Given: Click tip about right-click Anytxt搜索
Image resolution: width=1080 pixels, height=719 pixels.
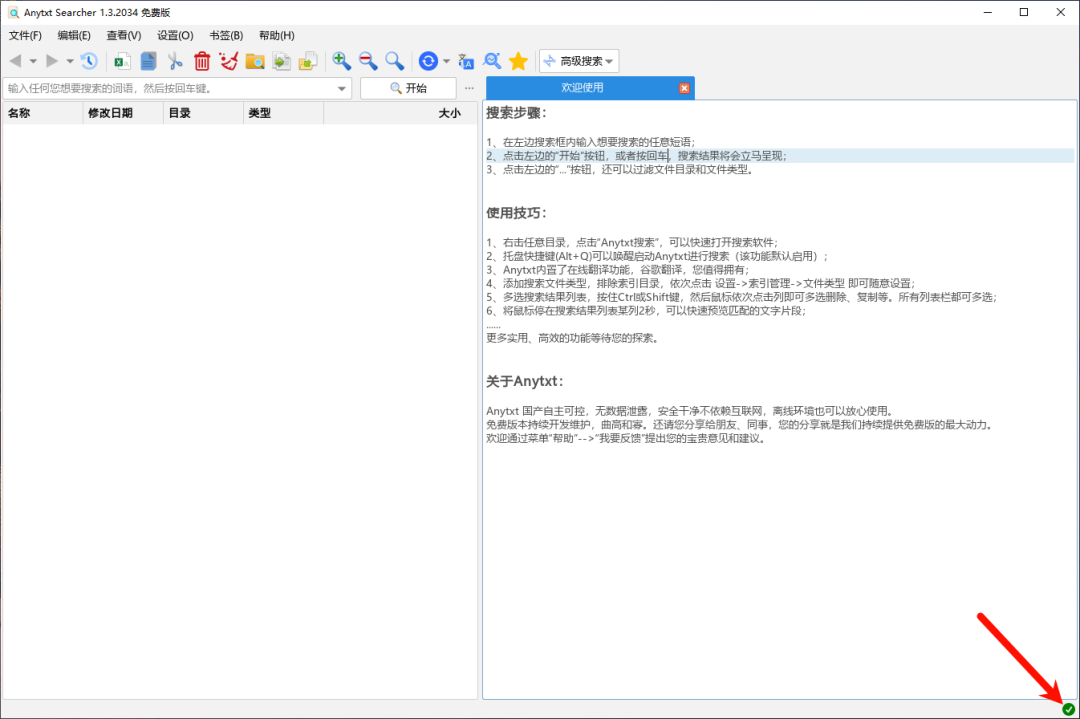Looking at the screenshot, I should tap(632, 242).
